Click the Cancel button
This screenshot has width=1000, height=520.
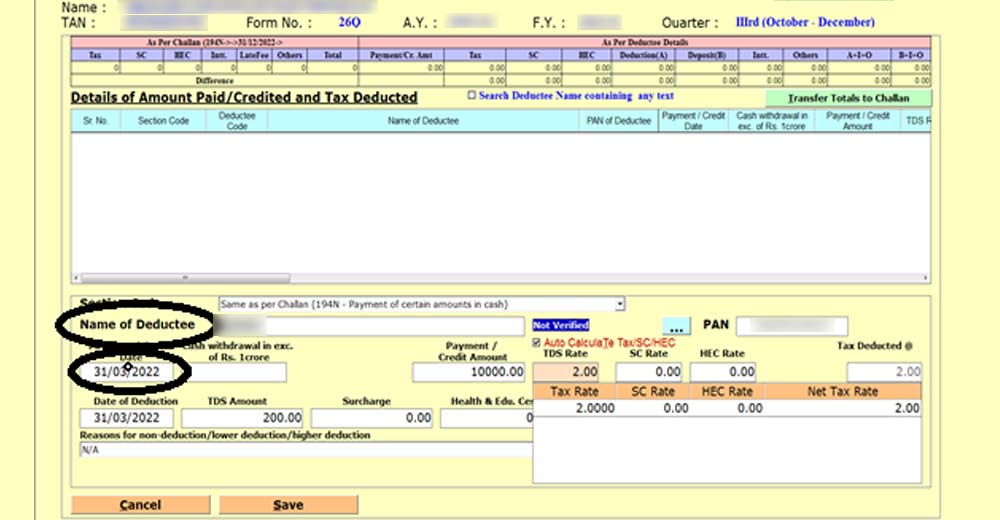click(140, 505)
